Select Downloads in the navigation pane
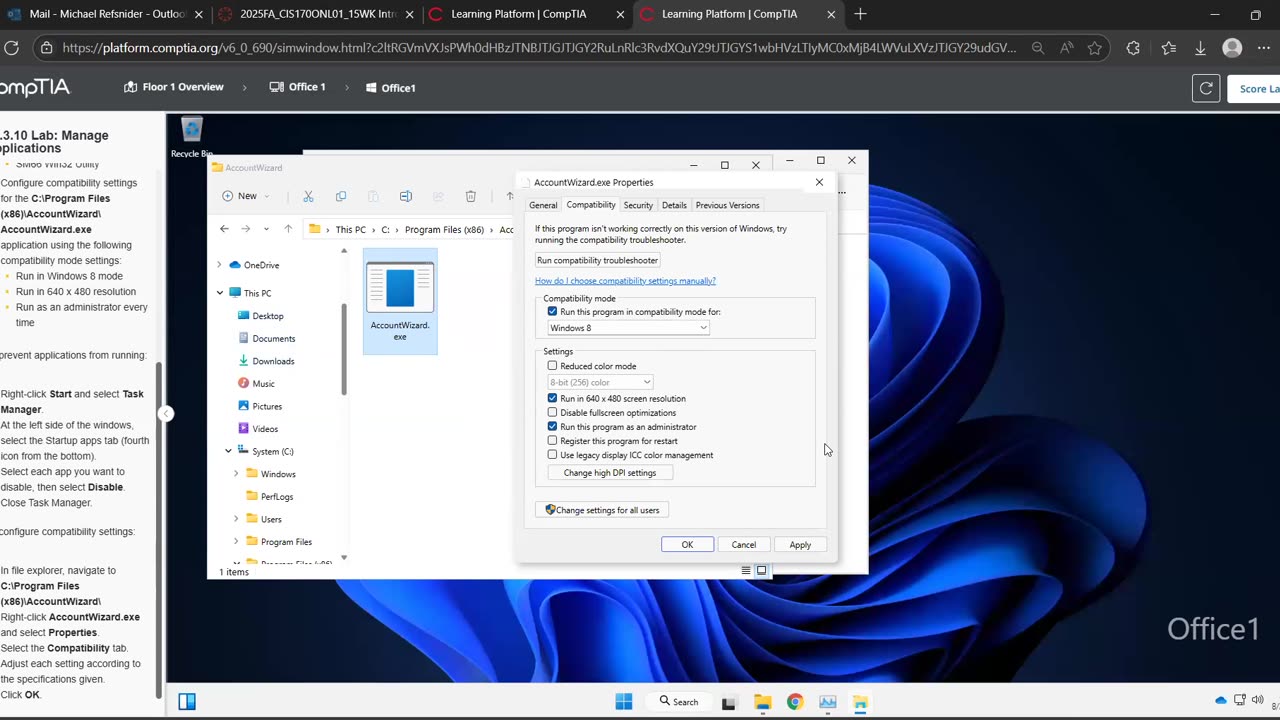The image size is (1280, 720). tap(273, 361)
